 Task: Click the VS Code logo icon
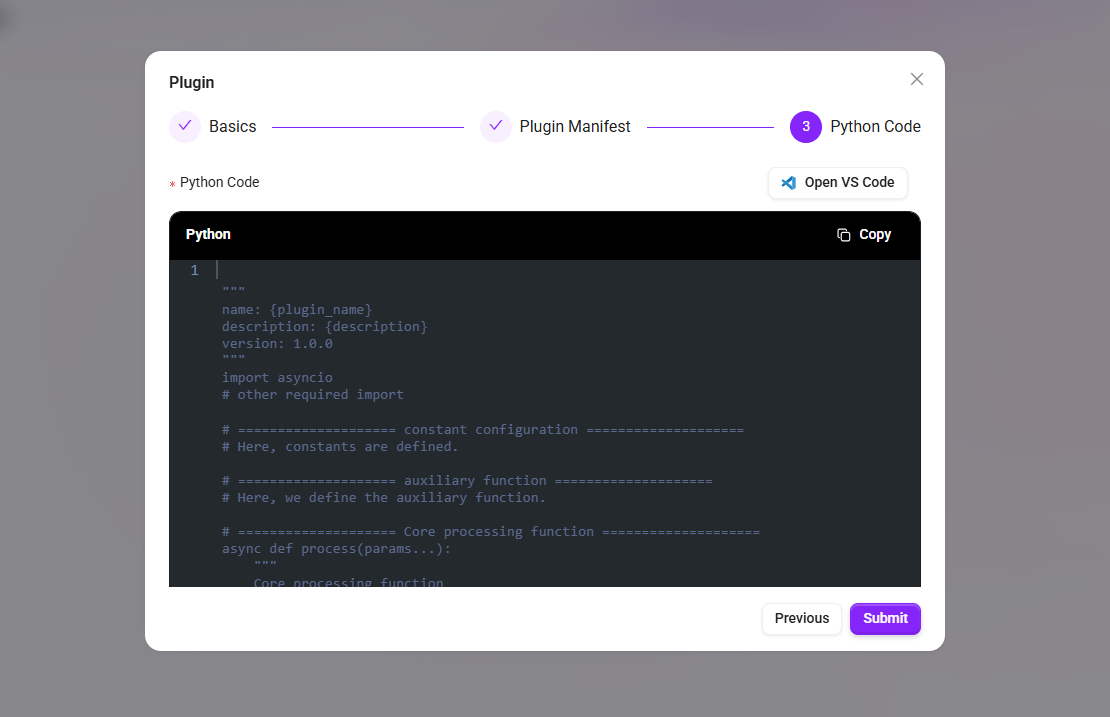click(789, 183)
